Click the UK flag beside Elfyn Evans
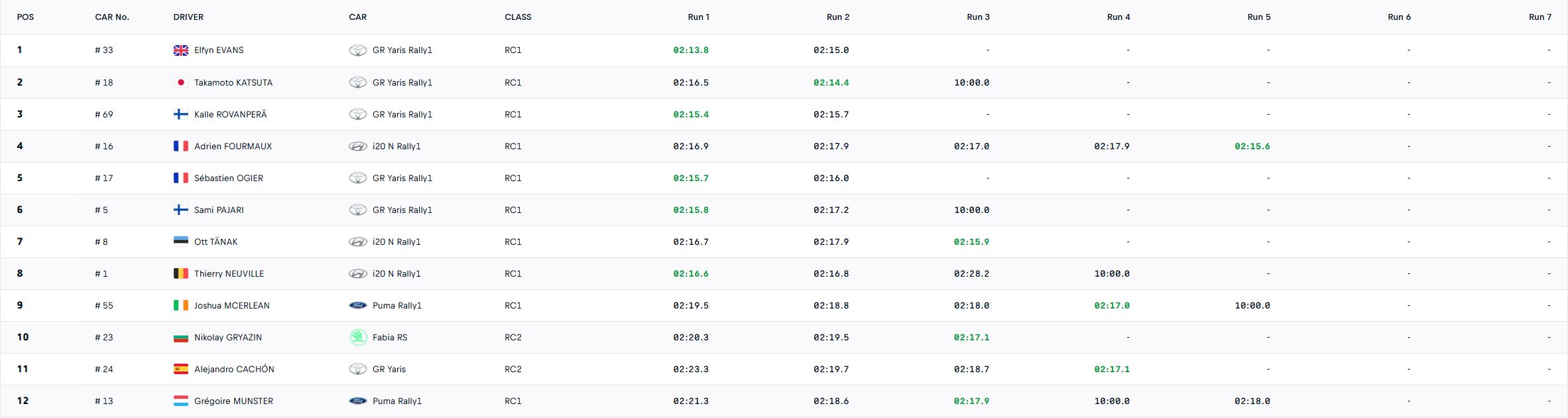 point(180,50)
